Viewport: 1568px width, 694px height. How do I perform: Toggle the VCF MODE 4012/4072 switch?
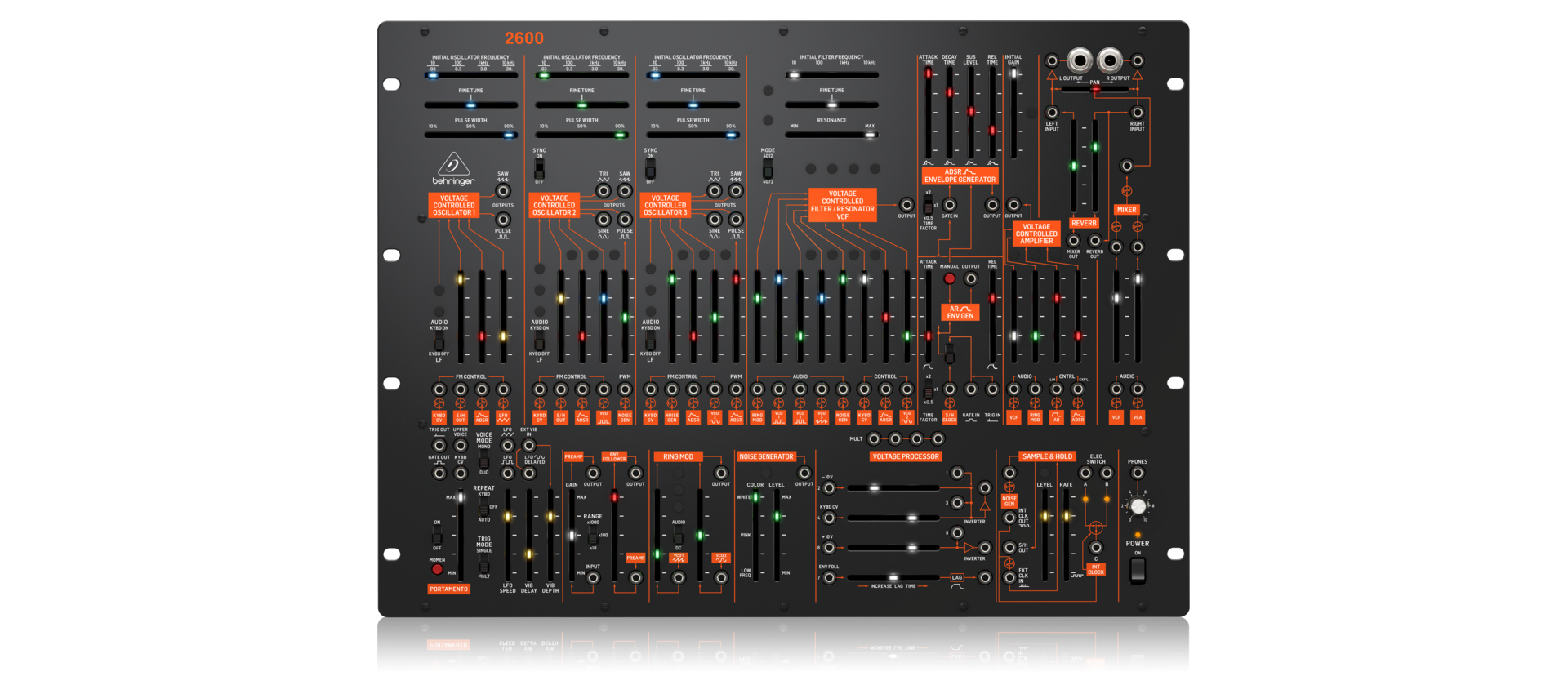768,169
